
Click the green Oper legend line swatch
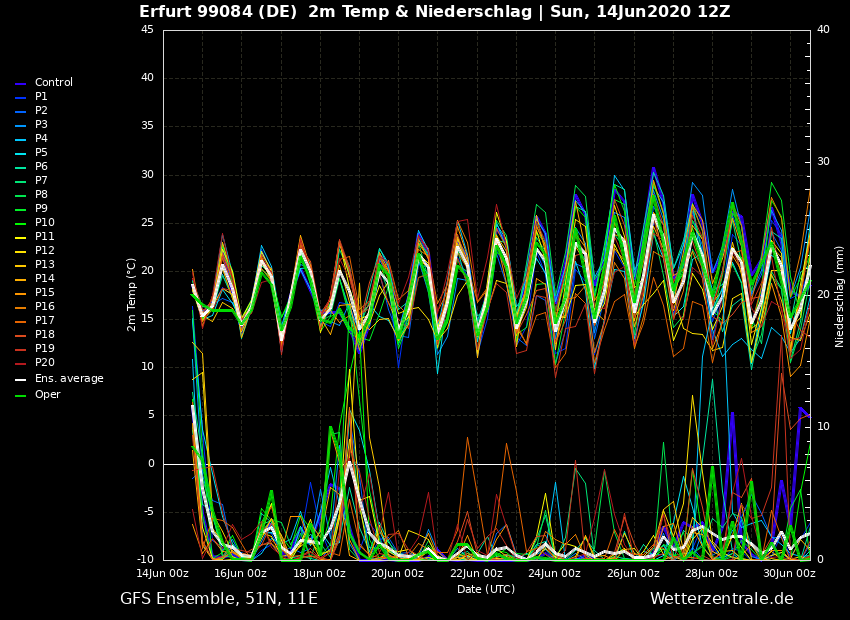click(x=20, y=396)
